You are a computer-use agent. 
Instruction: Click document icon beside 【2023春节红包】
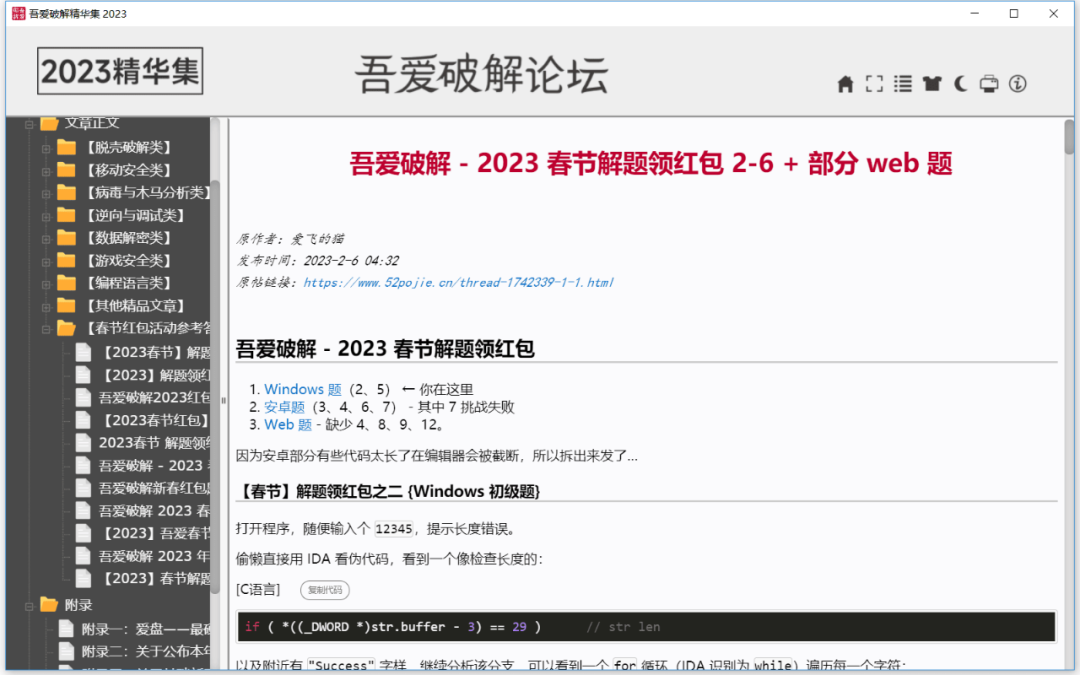[x=83, y=420]
